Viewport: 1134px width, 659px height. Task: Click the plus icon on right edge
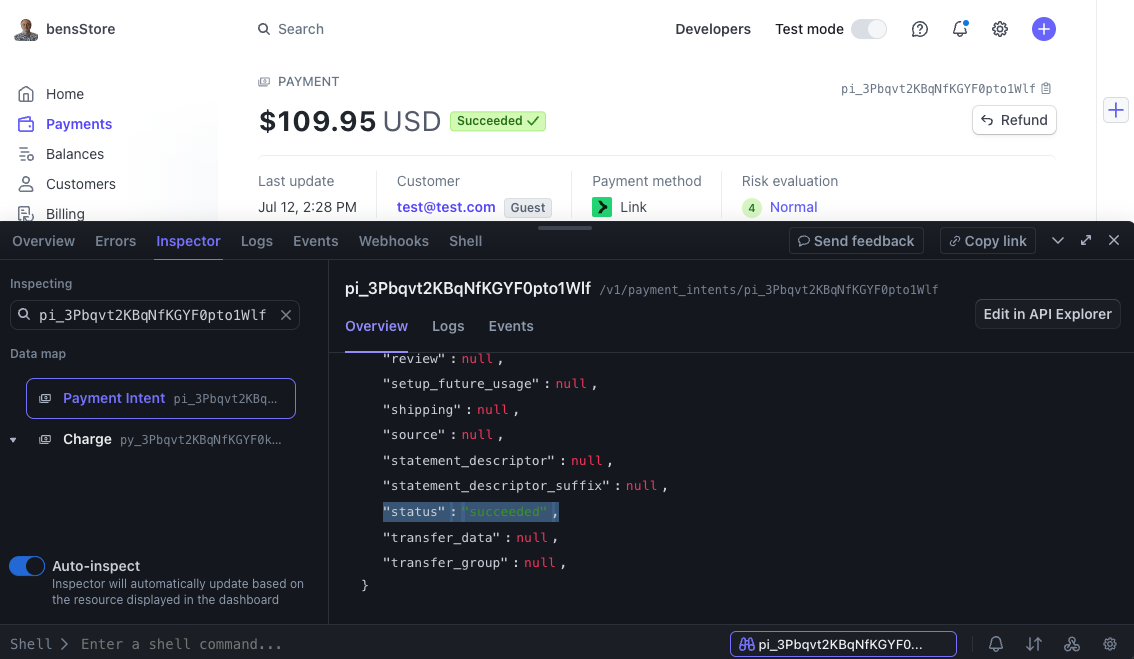1116,110
